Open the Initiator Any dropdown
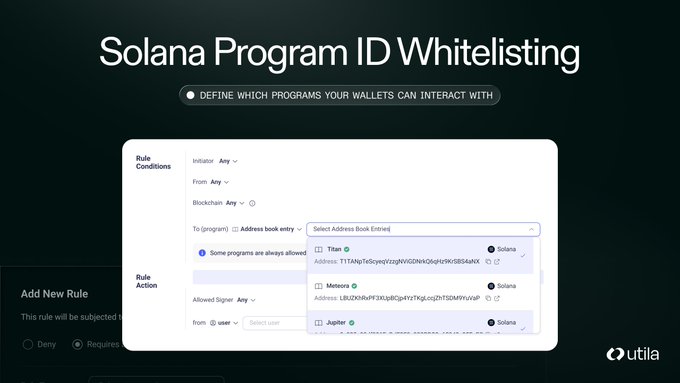This screenshot has width=680, height=383. coord(228,161)
